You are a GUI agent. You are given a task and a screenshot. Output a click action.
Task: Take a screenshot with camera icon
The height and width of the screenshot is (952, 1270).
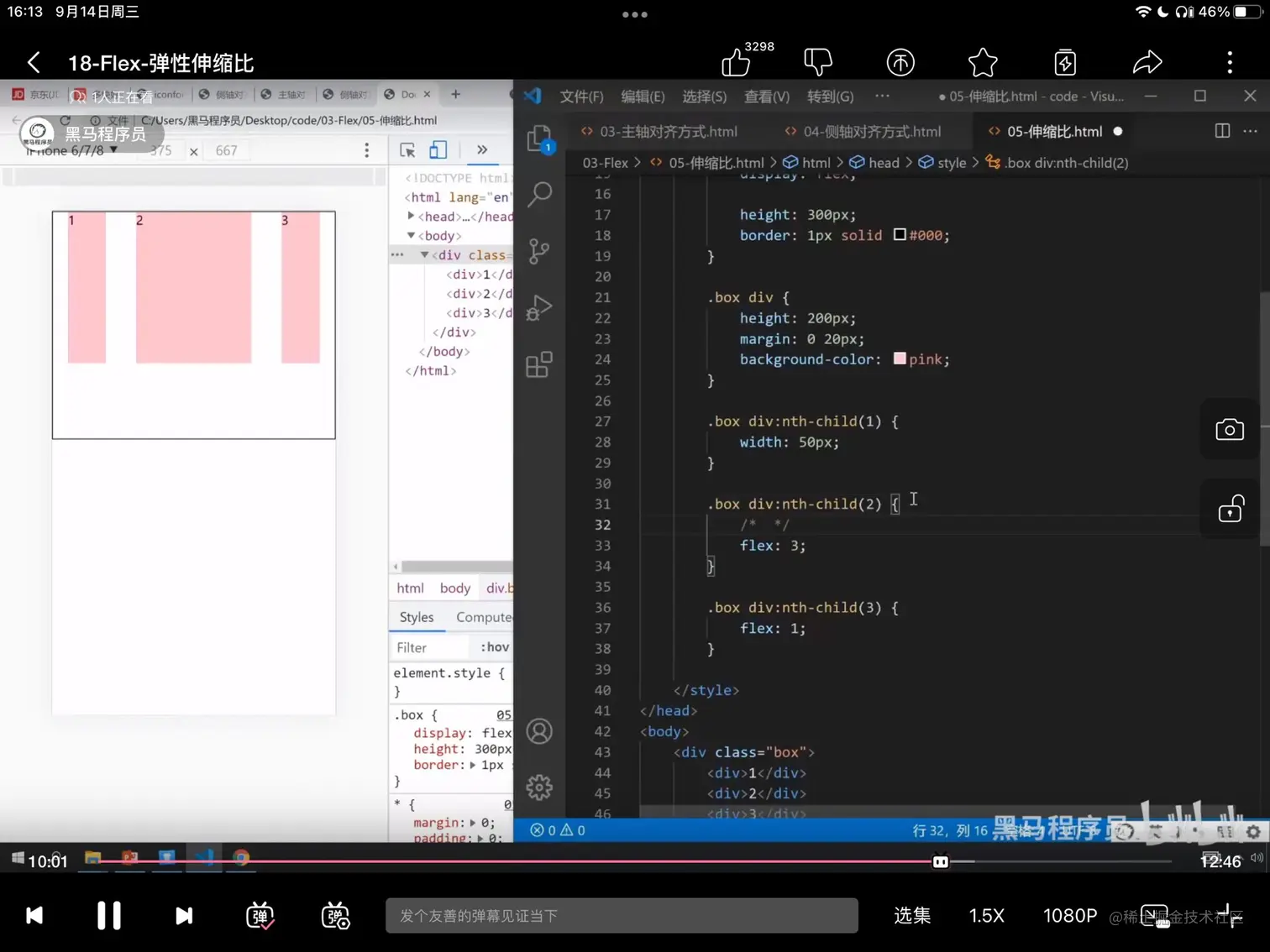coord(1230,430)
